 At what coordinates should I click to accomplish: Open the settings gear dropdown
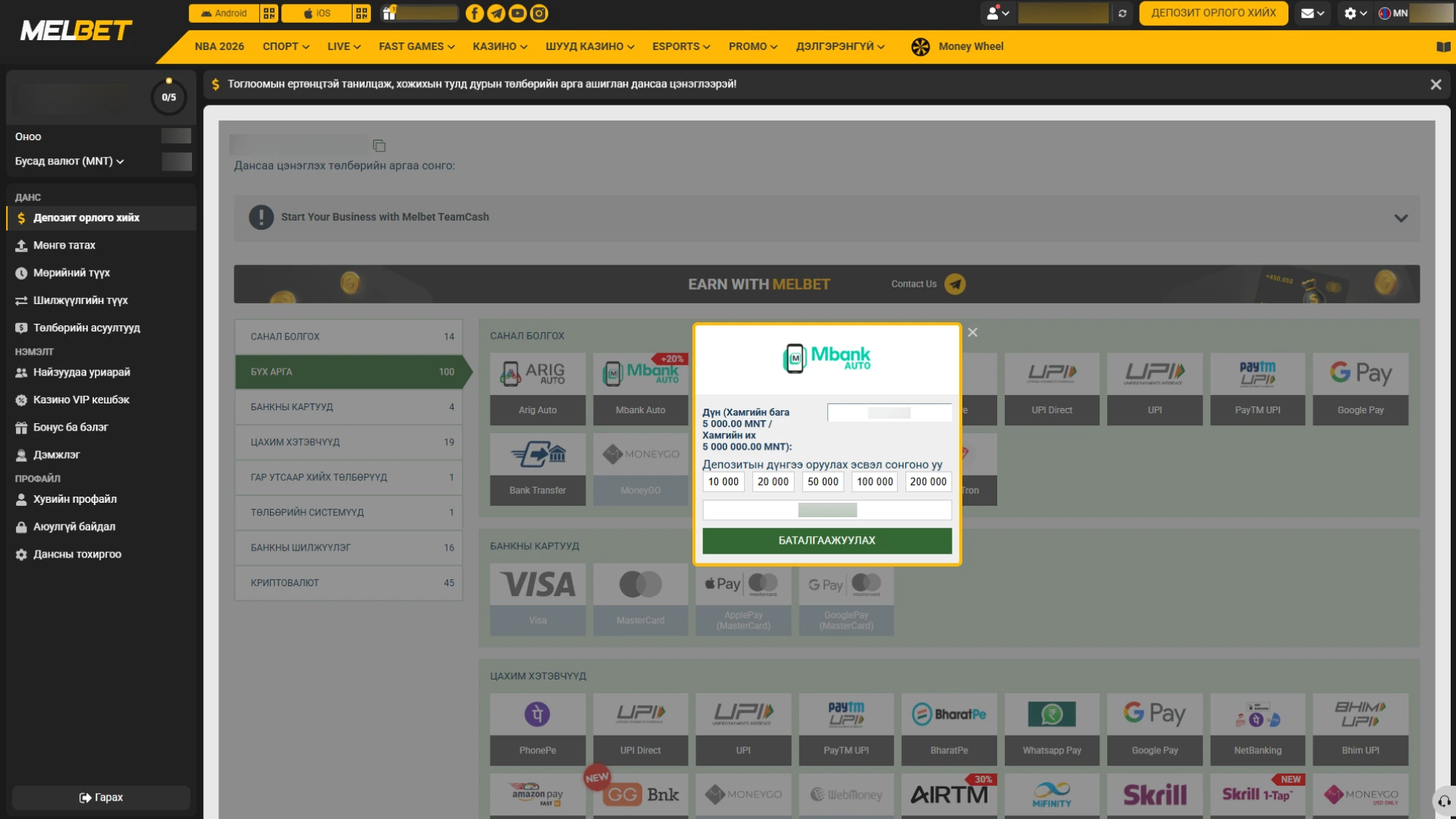[1355, 13]
